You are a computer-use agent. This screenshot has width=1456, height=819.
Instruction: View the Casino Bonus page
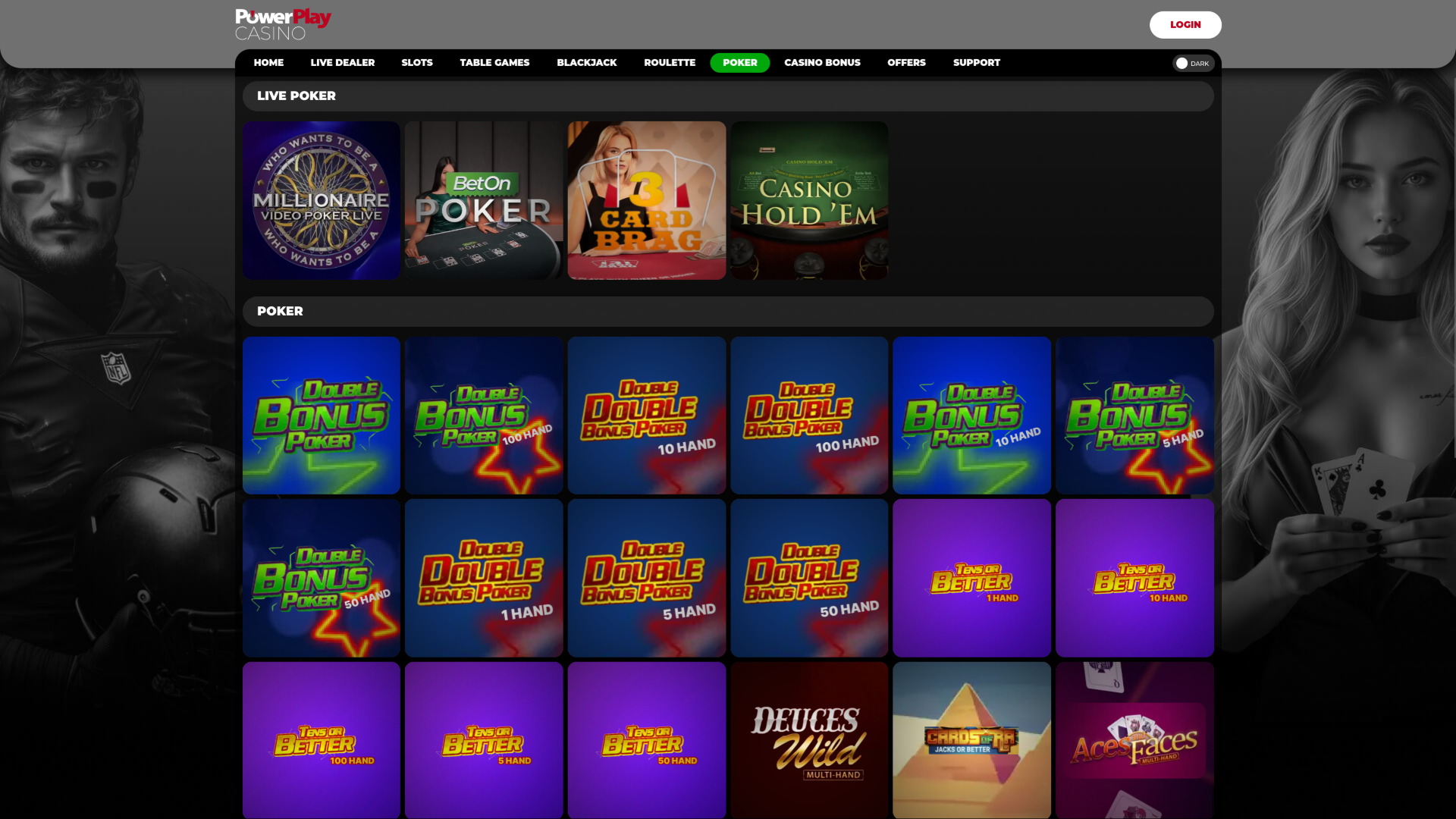click(822, 63)
